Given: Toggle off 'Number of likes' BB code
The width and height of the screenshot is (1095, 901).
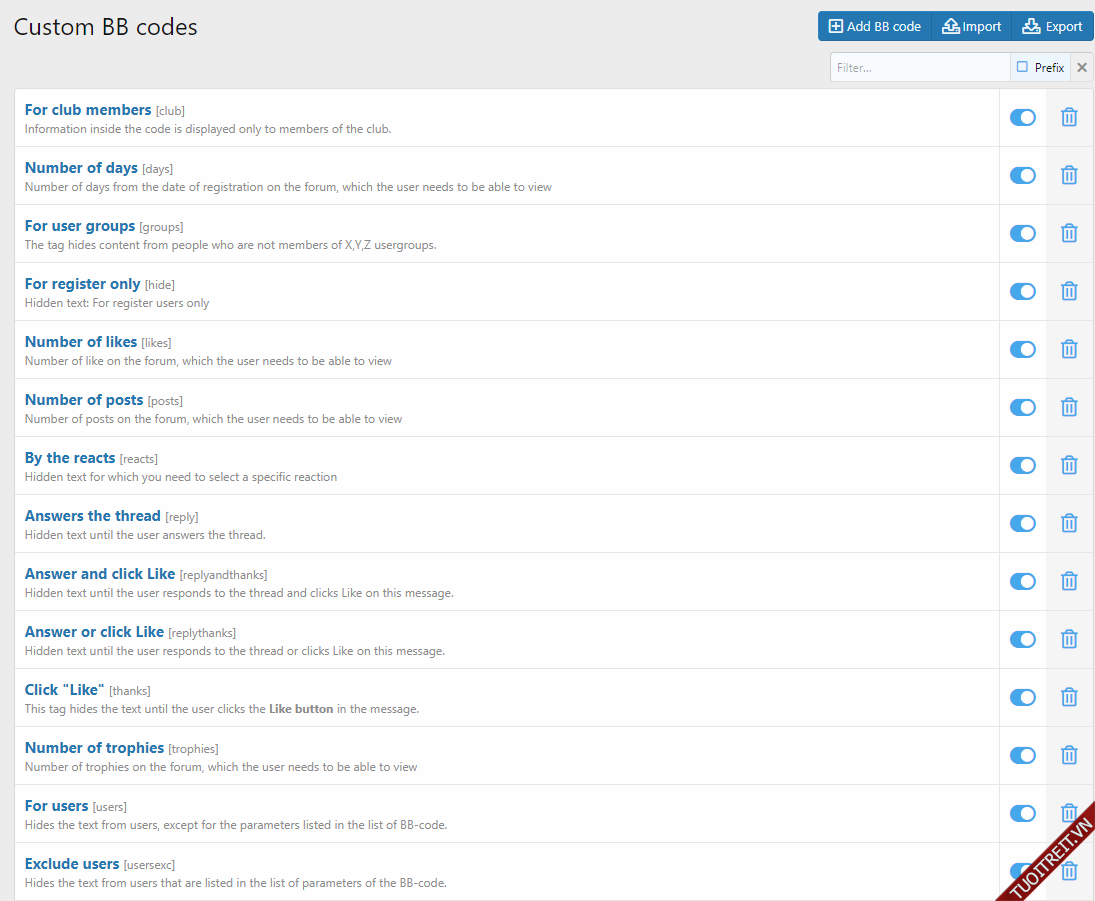Looking at the screenshot, I should coord(1022,349).
